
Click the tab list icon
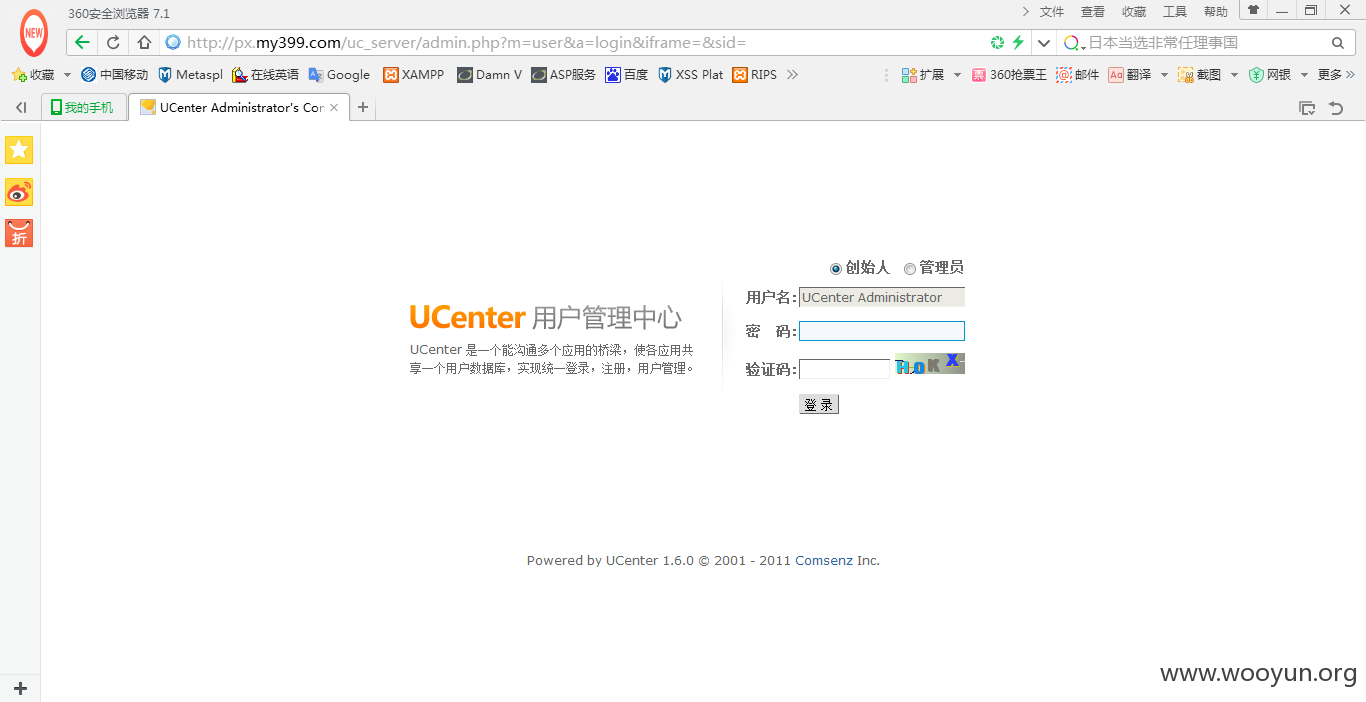1307,108
